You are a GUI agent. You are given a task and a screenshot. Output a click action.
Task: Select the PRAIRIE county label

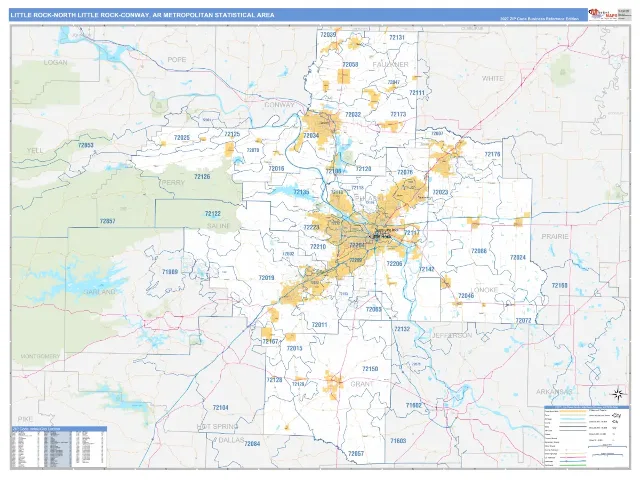tap(555, 236)
